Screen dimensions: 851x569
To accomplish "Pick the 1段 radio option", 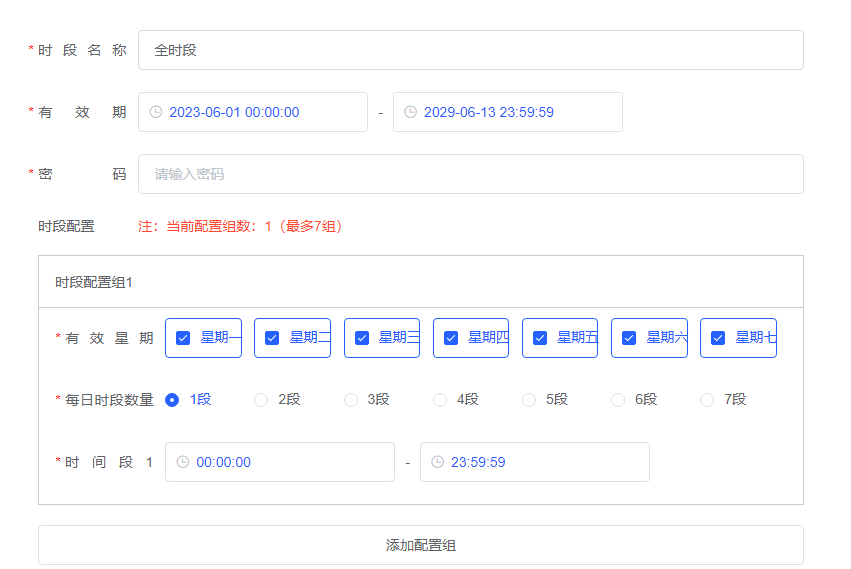I will [172, 400].
